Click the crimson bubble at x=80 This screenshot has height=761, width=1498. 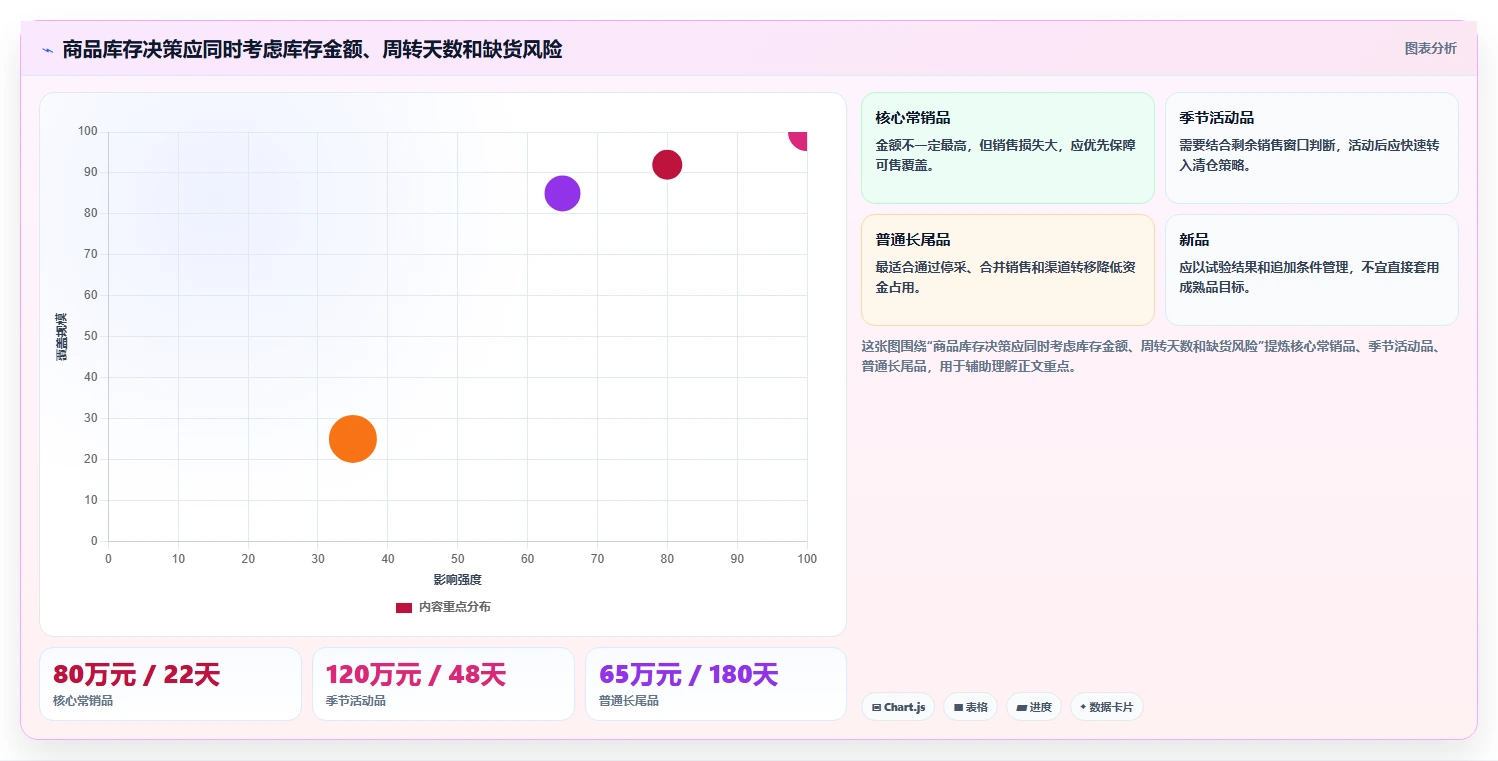point(667,165)
